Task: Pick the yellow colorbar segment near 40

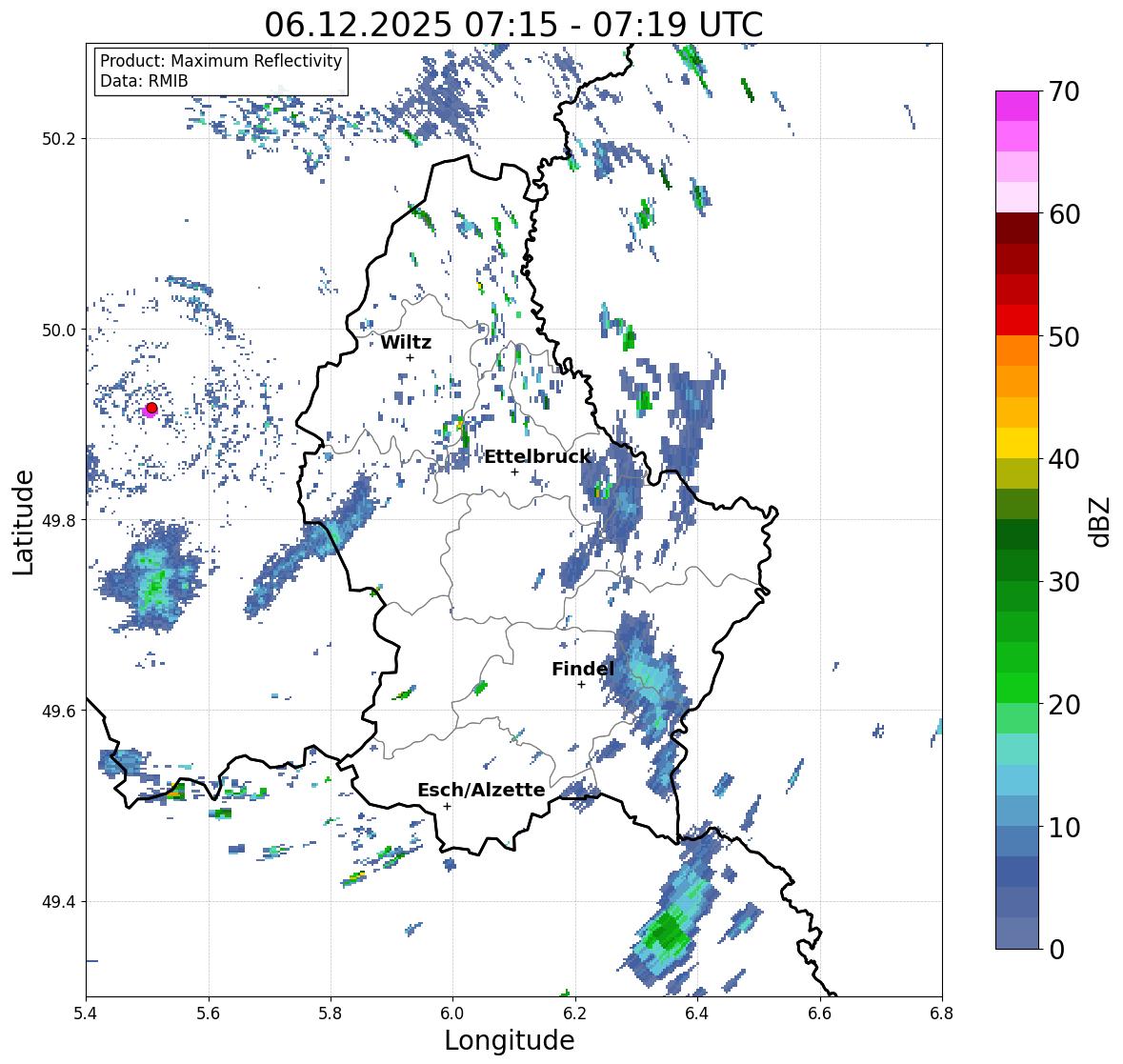Action: tap(1017, 443)
